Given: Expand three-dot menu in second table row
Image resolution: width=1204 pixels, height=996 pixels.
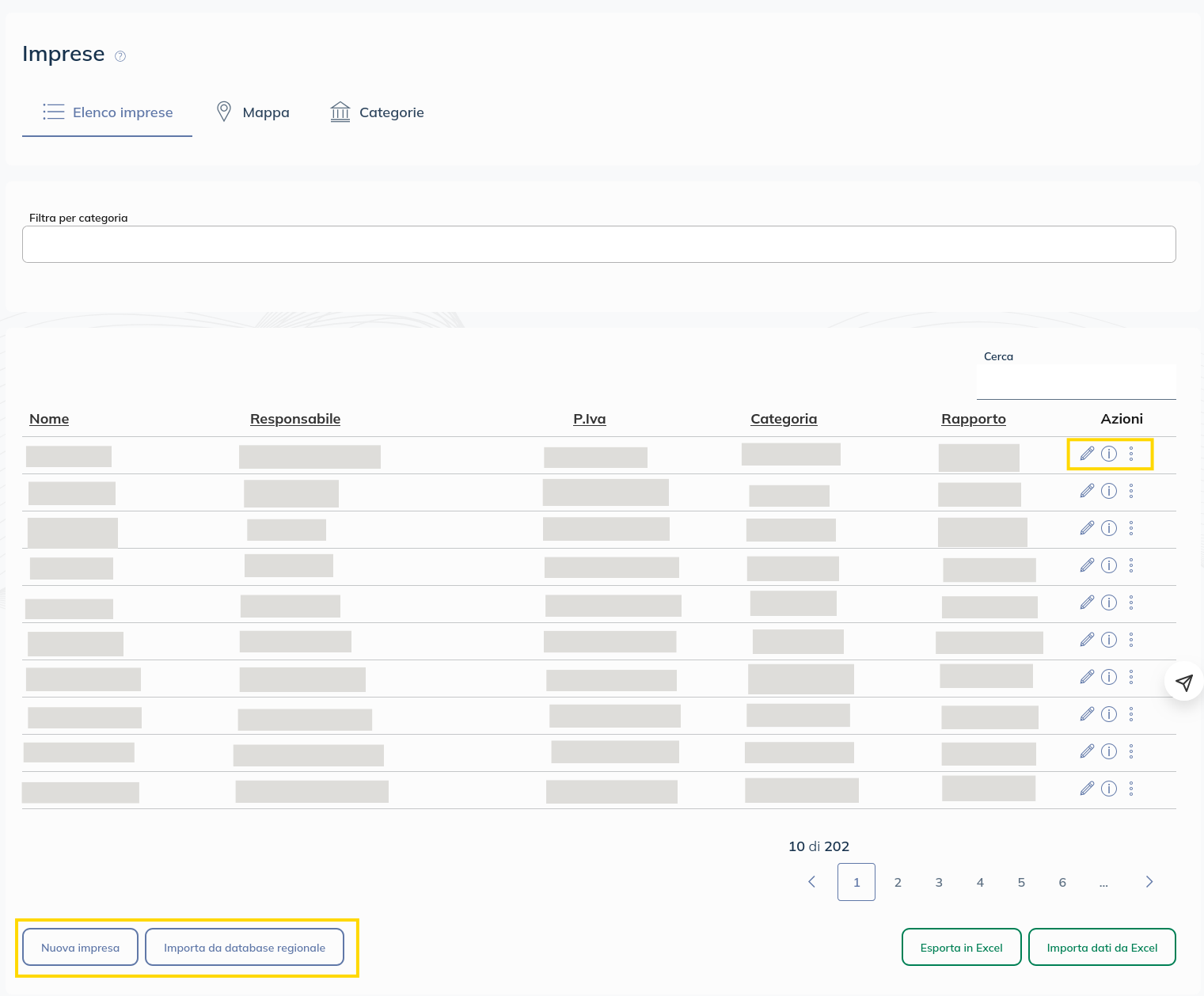Looking at the screenshot, I should [1131, 491].
